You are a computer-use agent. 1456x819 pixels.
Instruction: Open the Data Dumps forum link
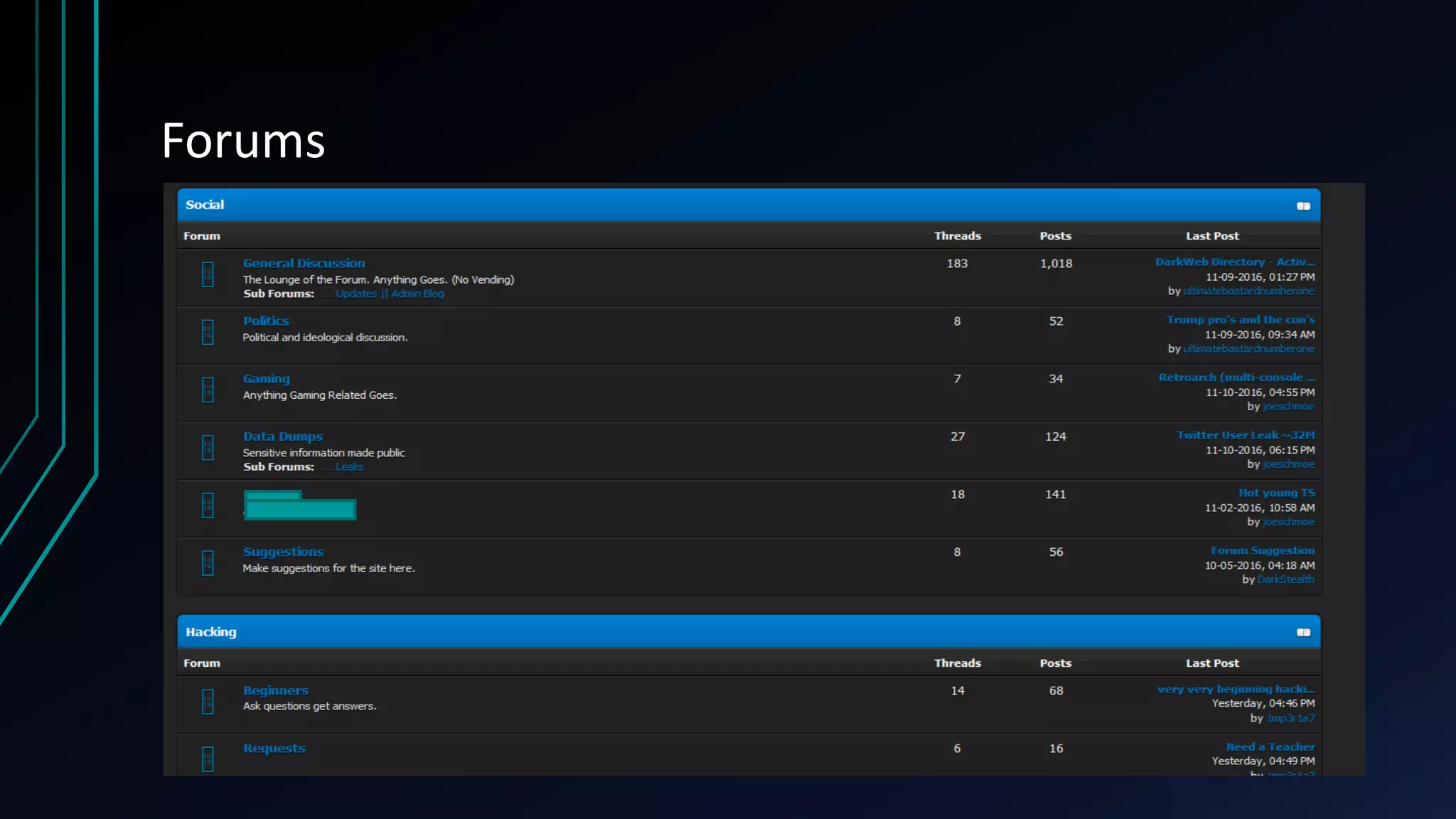click(x=282, y=437)
